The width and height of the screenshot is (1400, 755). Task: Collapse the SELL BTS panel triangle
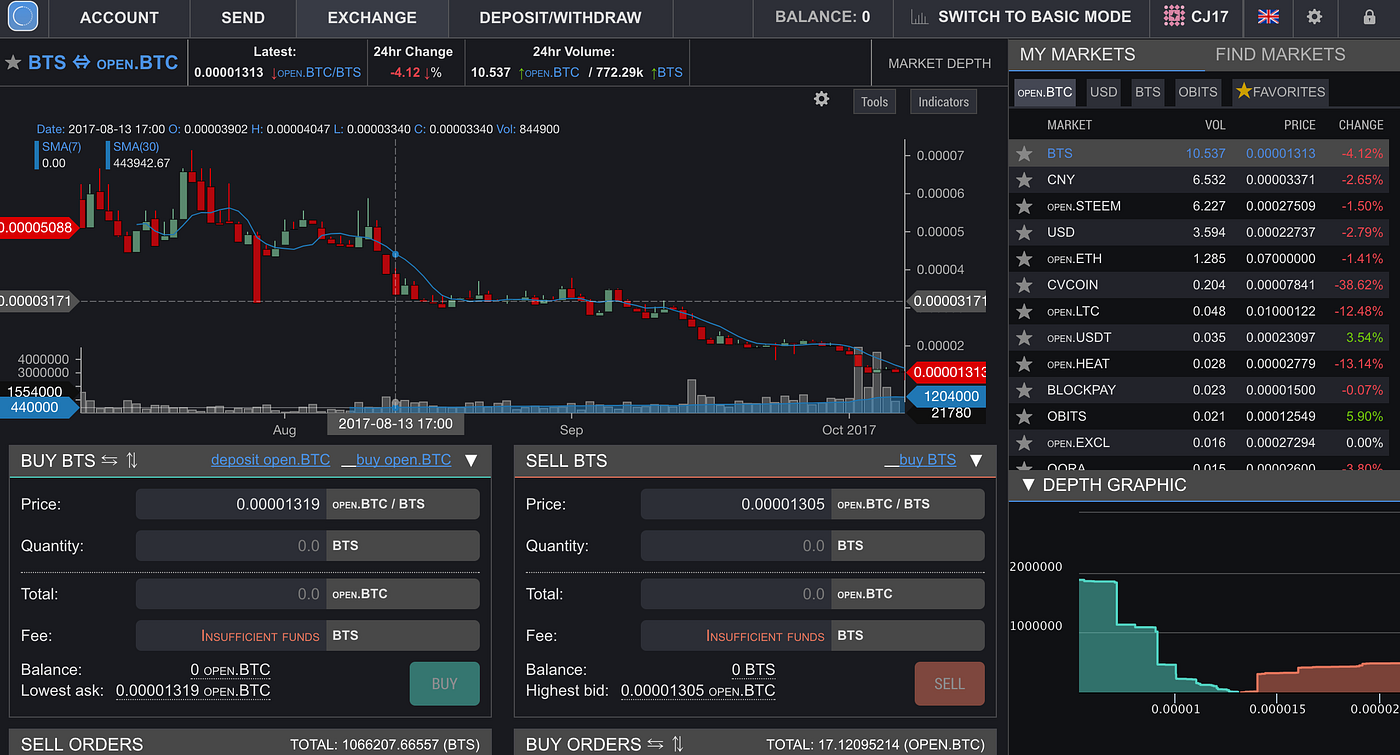click(976, 461)
